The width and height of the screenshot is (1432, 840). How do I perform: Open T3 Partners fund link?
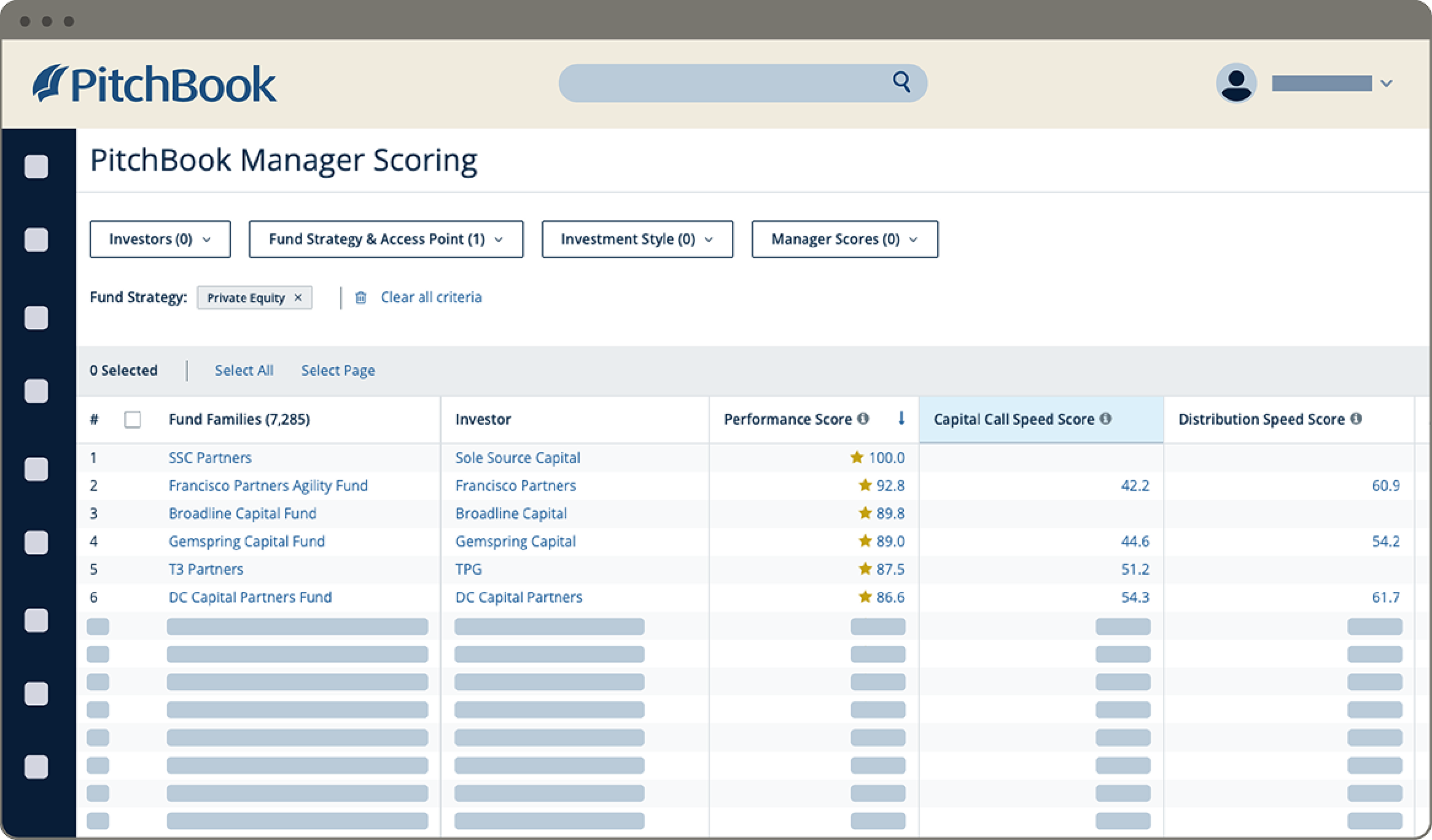[206, 569]
